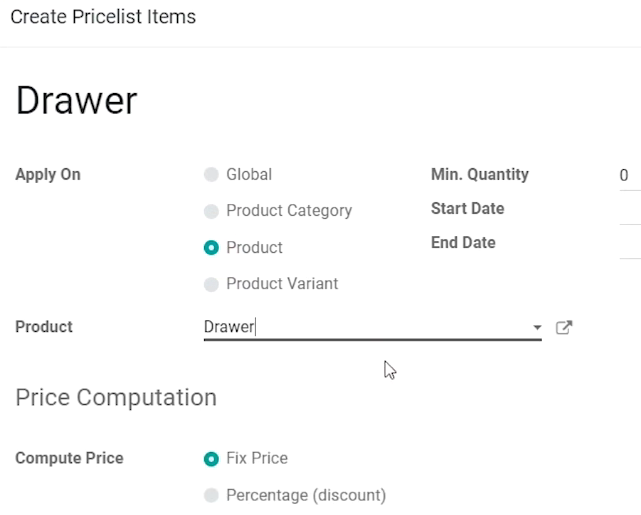Click the Min. Quantity label
Screen dimensions: 641x515
tap(480, 175)
